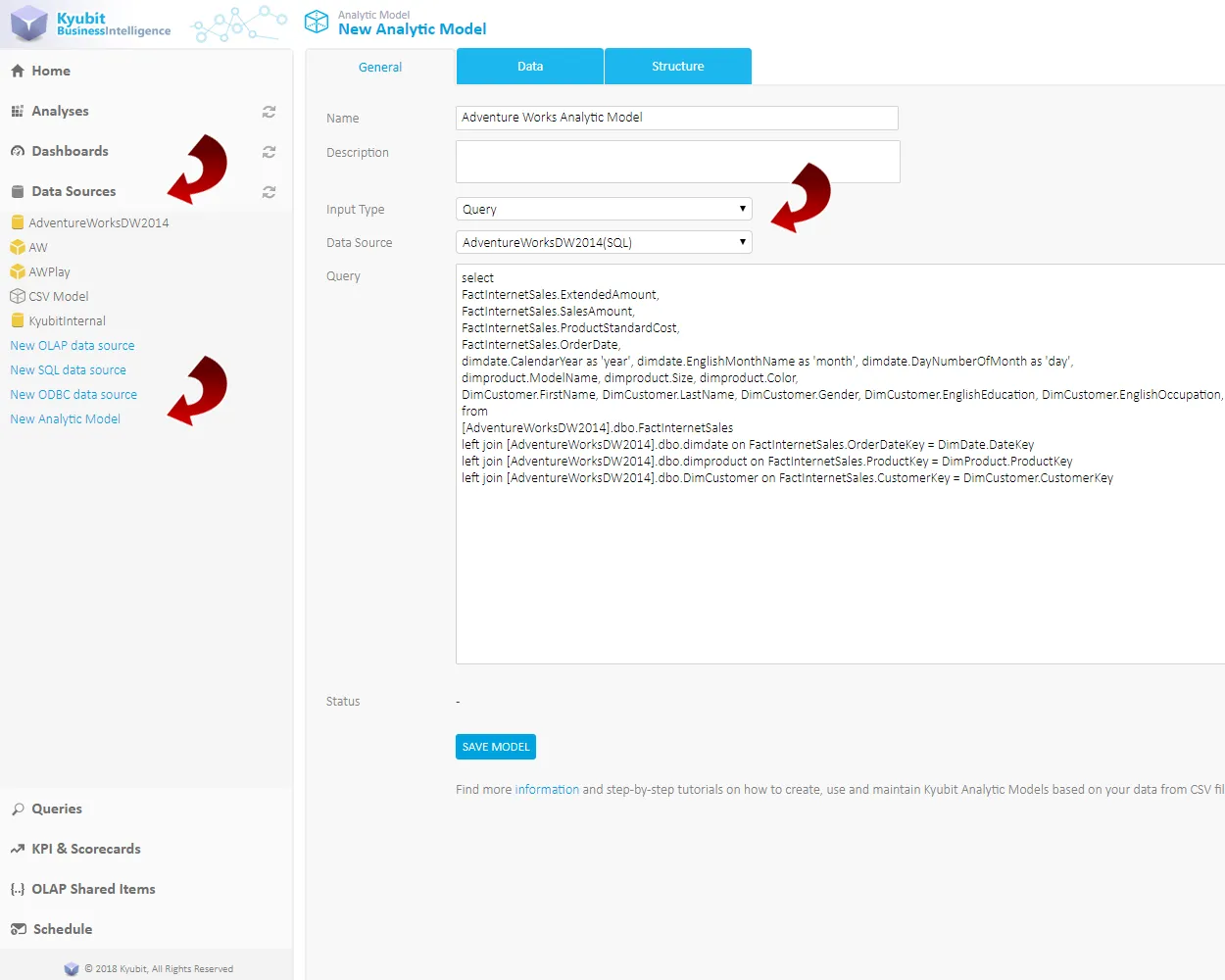Click the Description text box
This screenshot has width=1225, height=980.
(678, 162)
